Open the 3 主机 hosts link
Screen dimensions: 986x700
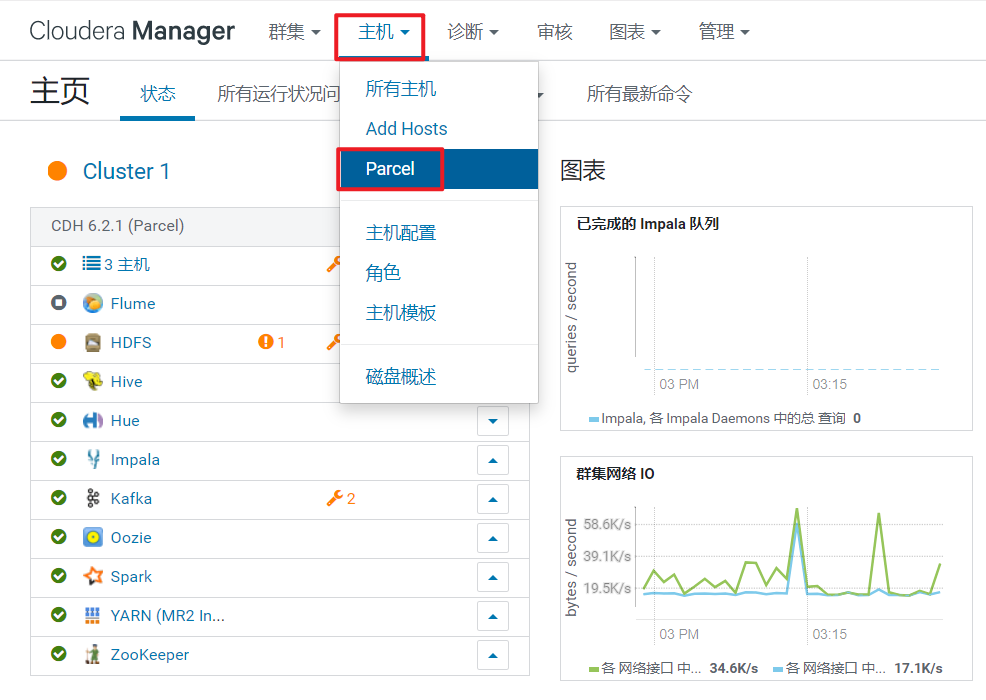126,264
